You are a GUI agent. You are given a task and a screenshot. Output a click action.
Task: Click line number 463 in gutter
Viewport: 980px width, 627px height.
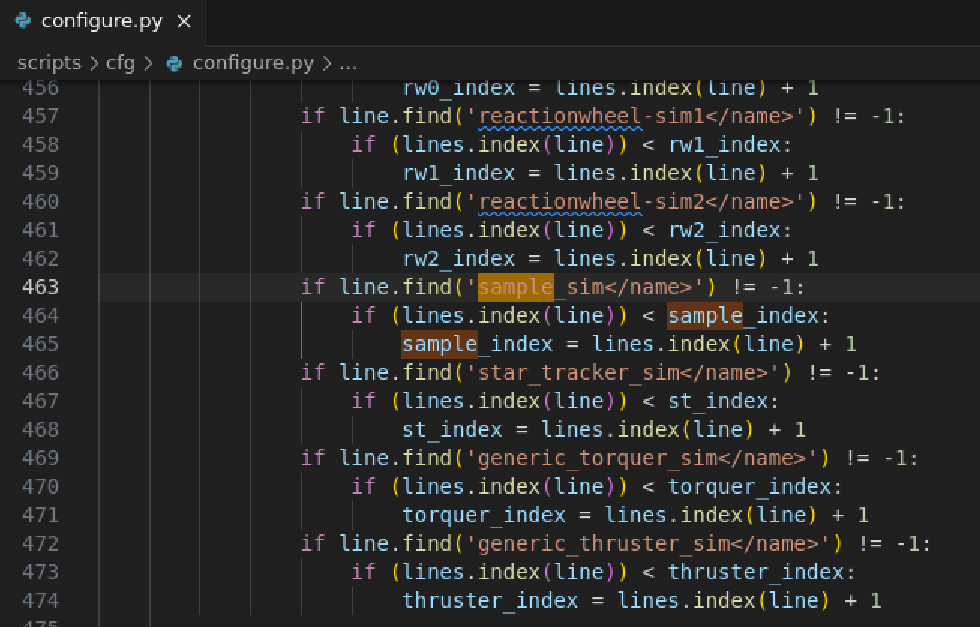[40, 287]
